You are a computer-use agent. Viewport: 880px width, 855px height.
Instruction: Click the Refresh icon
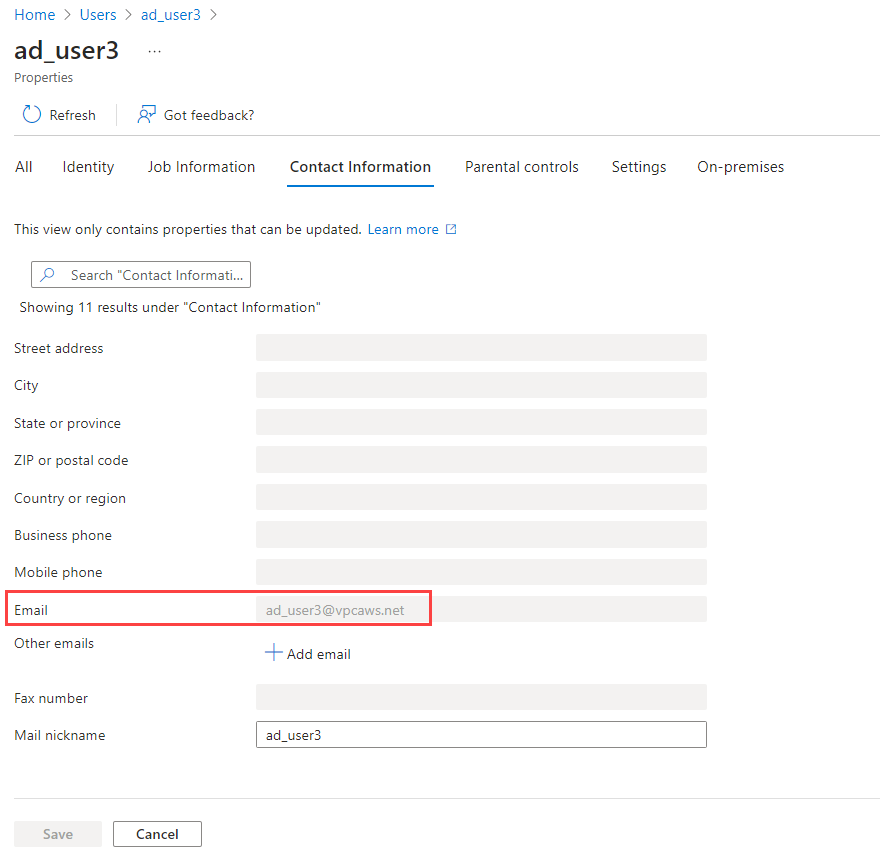(x=31, y=114)
